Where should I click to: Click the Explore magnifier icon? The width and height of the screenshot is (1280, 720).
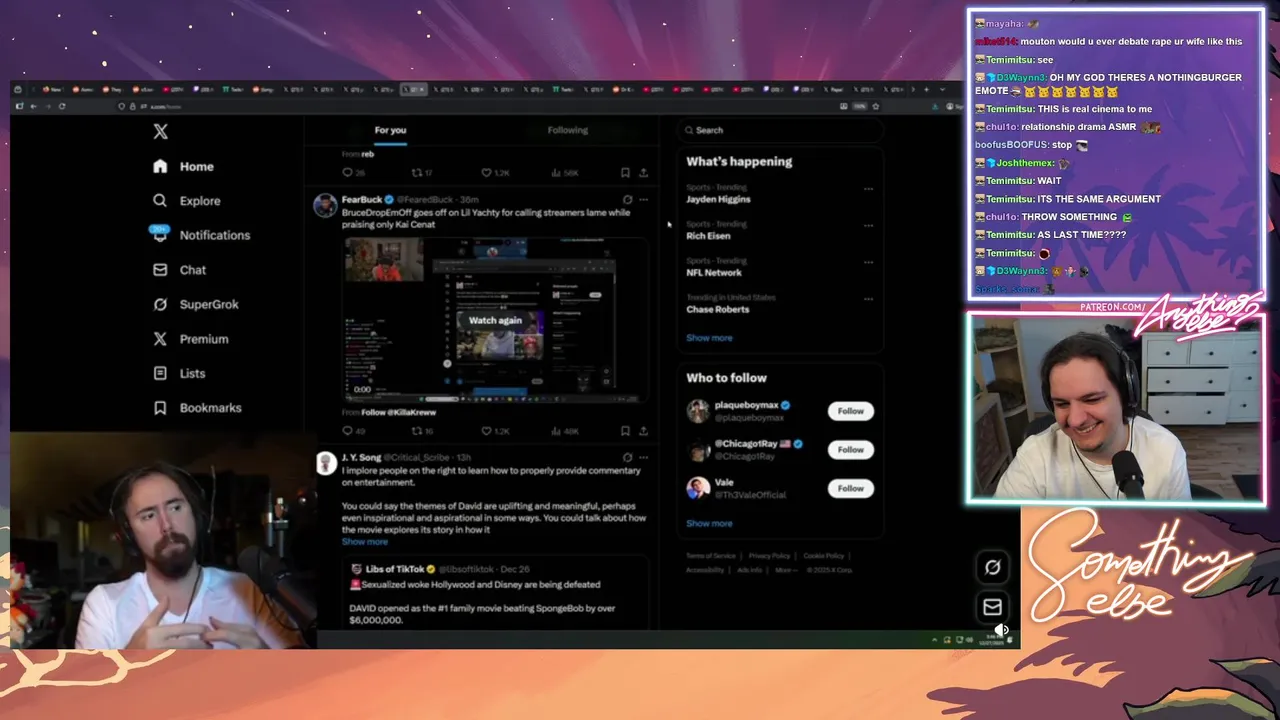pos(160,201)
